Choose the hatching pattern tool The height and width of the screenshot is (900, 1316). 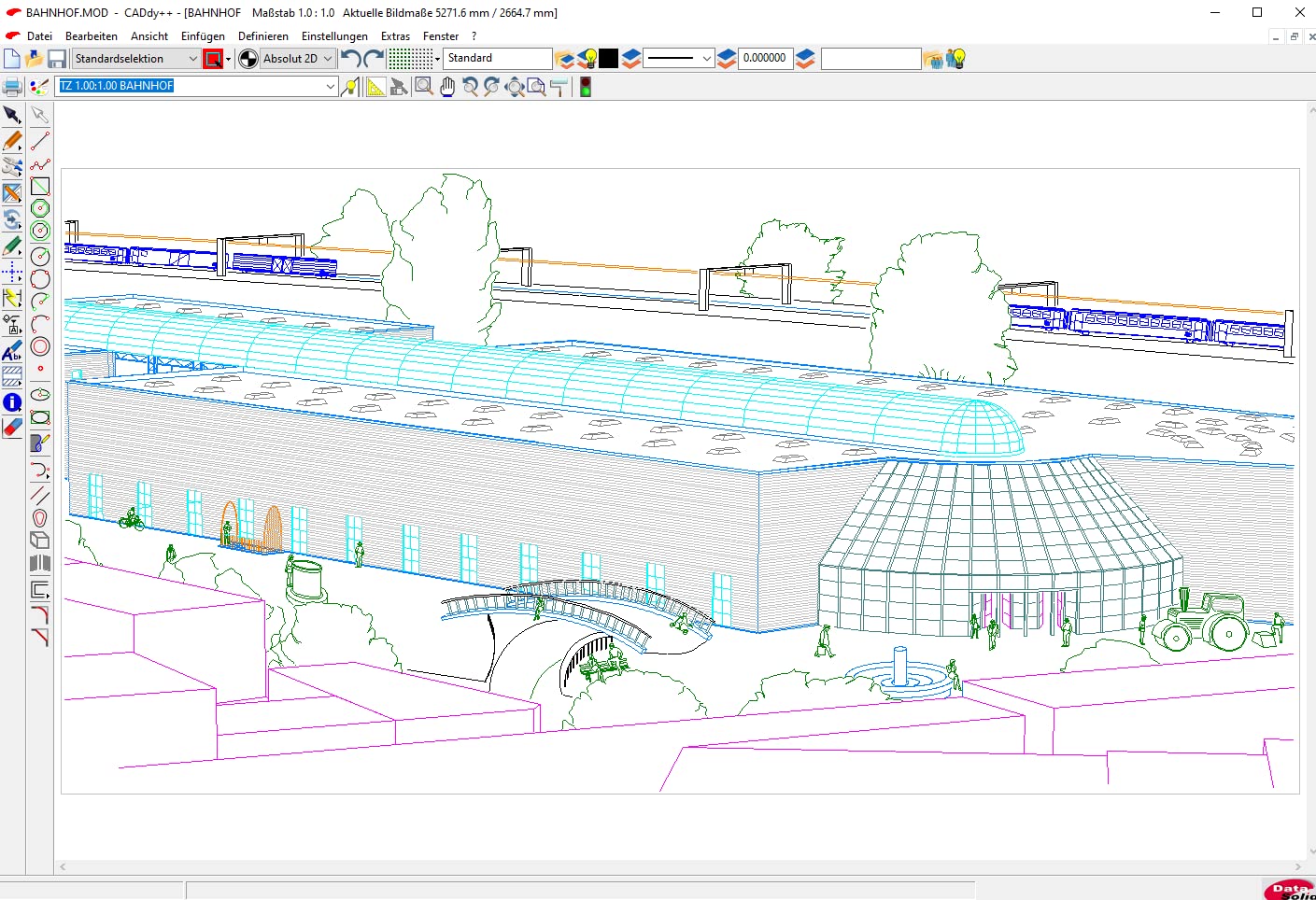click(x=12, y=376)
